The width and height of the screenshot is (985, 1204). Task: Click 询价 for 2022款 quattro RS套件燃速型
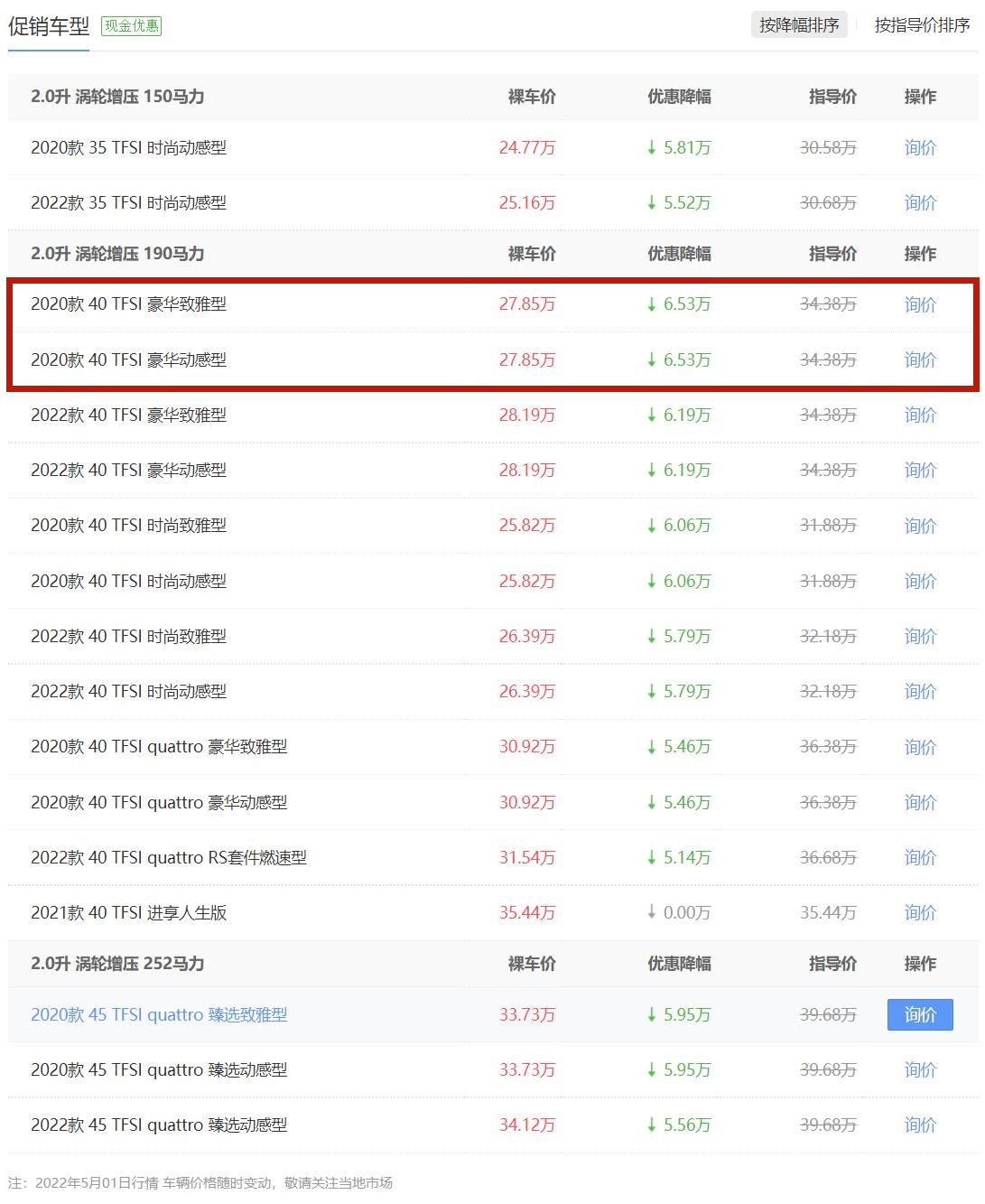[920, 858]
